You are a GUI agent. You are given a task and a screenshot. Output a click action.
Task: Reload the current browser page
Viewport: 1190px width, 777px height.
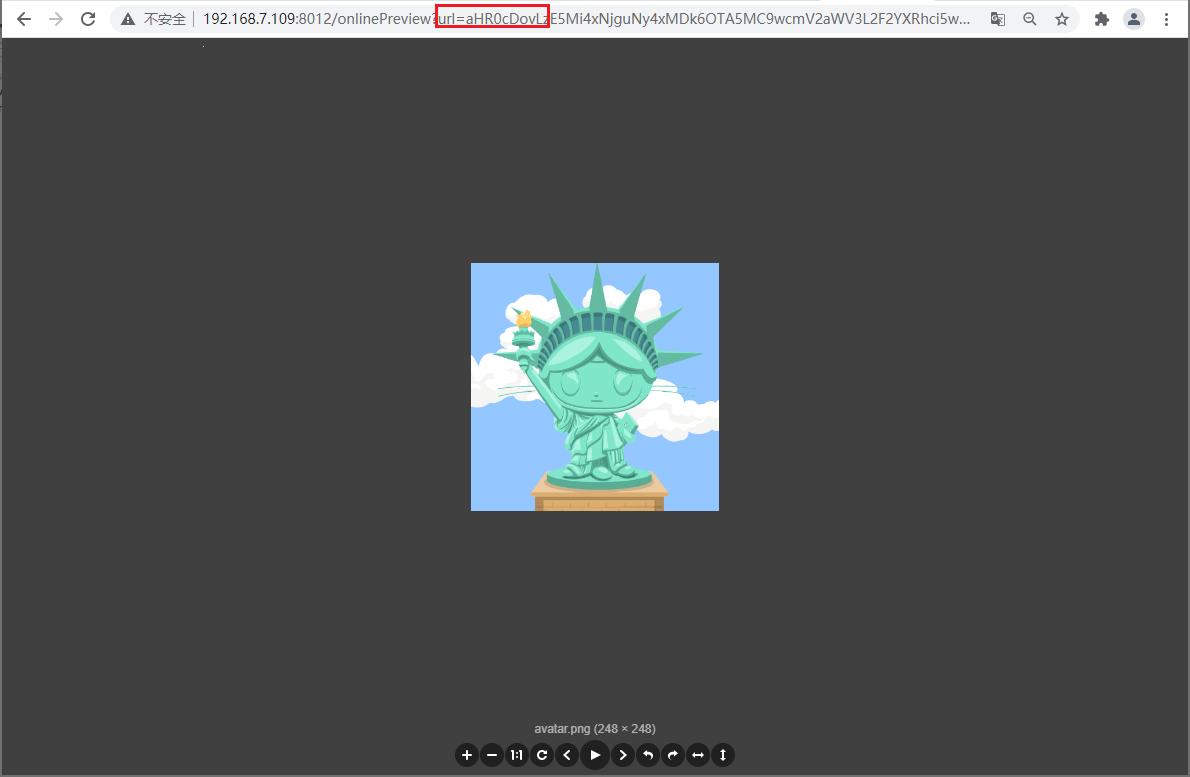pyautogui.click(x=88, y=19)
